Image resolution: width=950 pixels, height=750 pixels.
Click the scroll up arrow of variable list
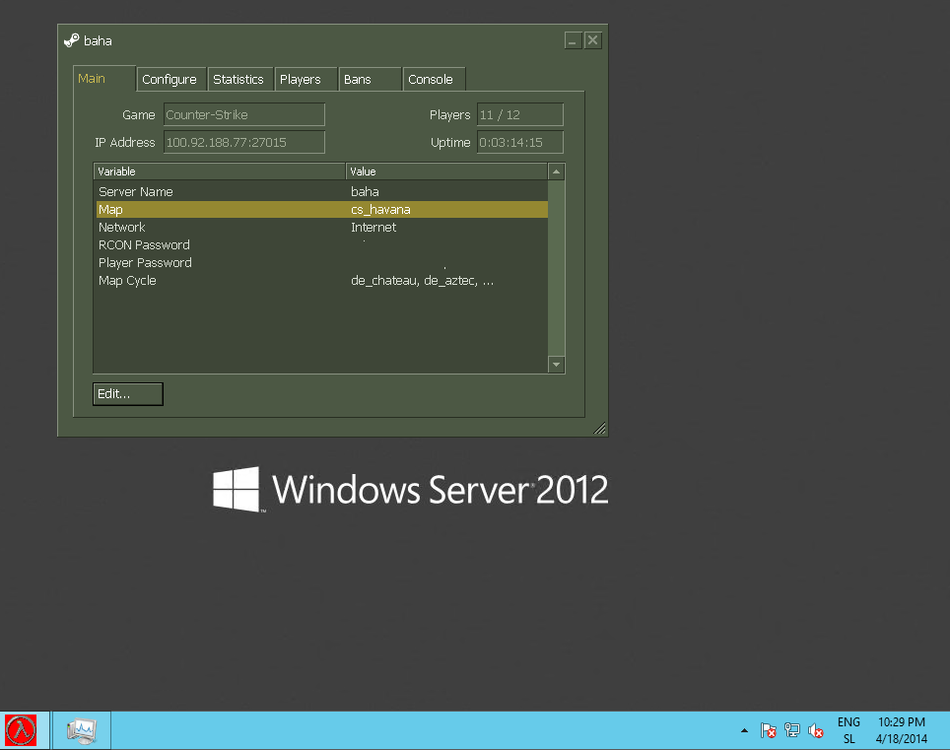(556, 172)
